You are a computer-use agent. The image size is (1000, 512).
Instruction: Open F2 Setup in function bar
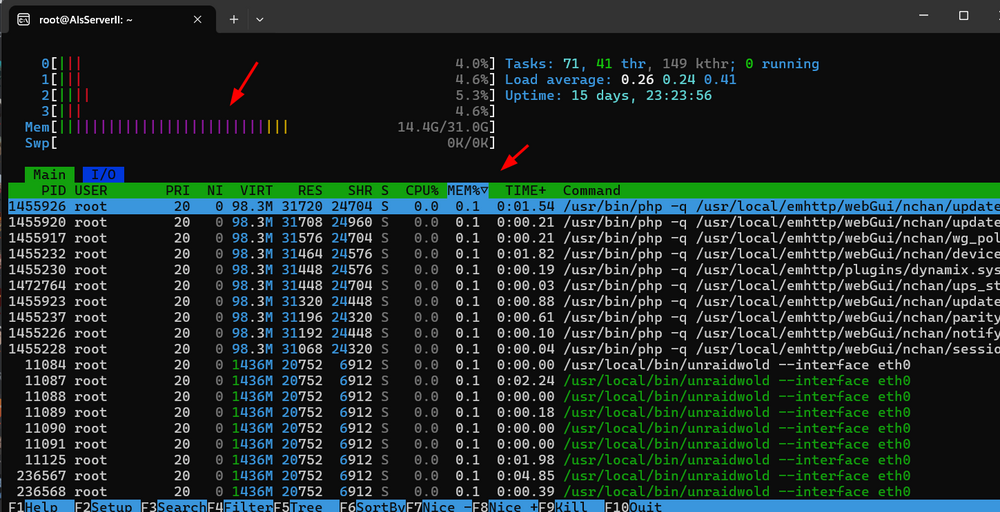tap(107, 507)
